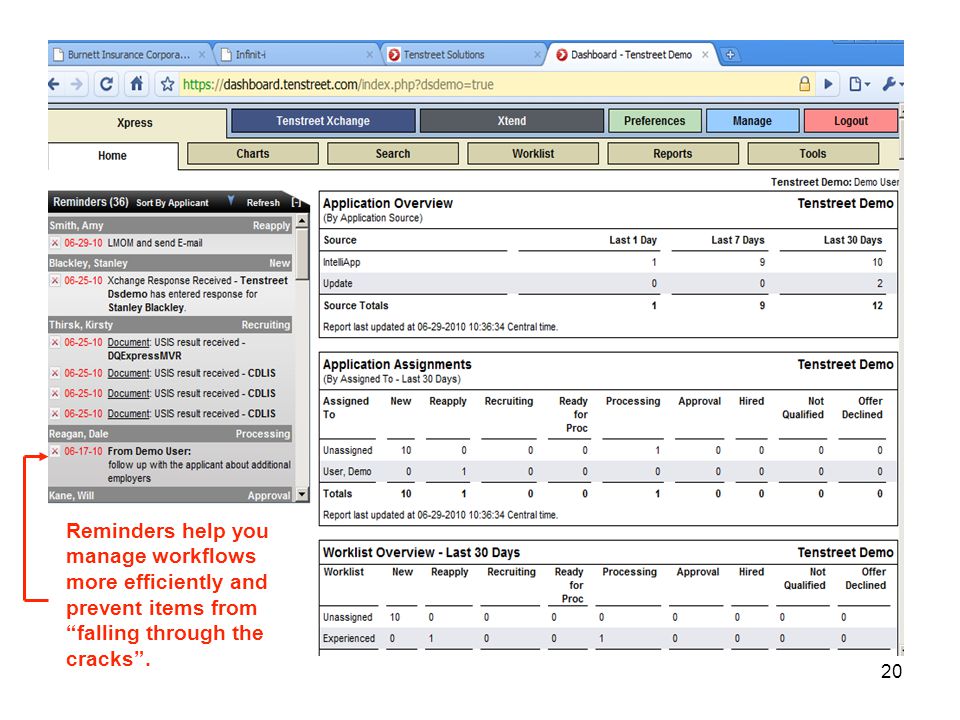
Task: Dismiss the From Demo User reminder
Action: coord(55,451)
